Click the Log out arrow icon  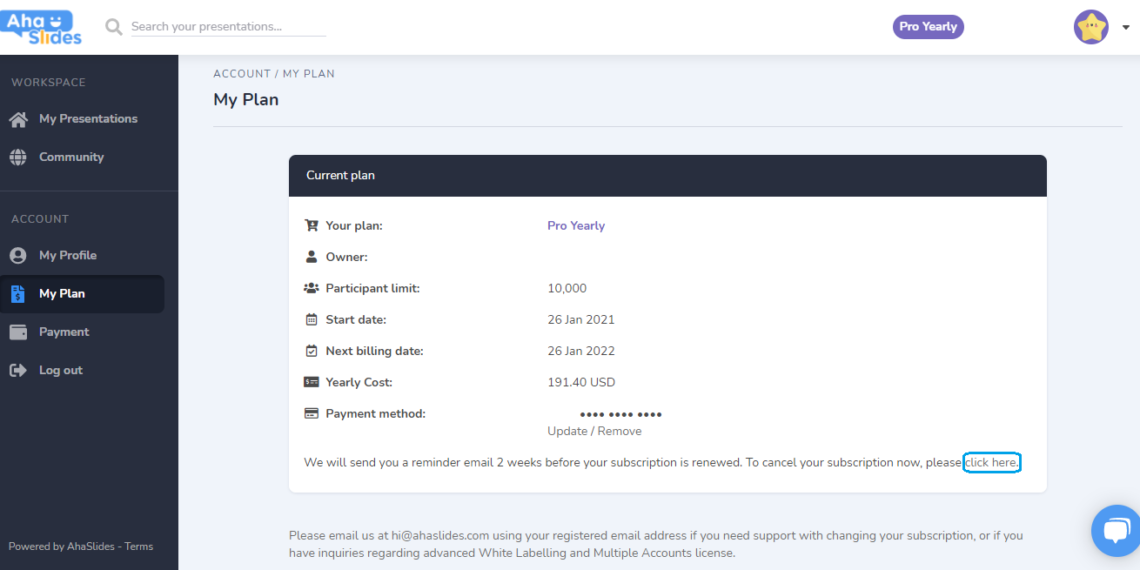[18, 370]
